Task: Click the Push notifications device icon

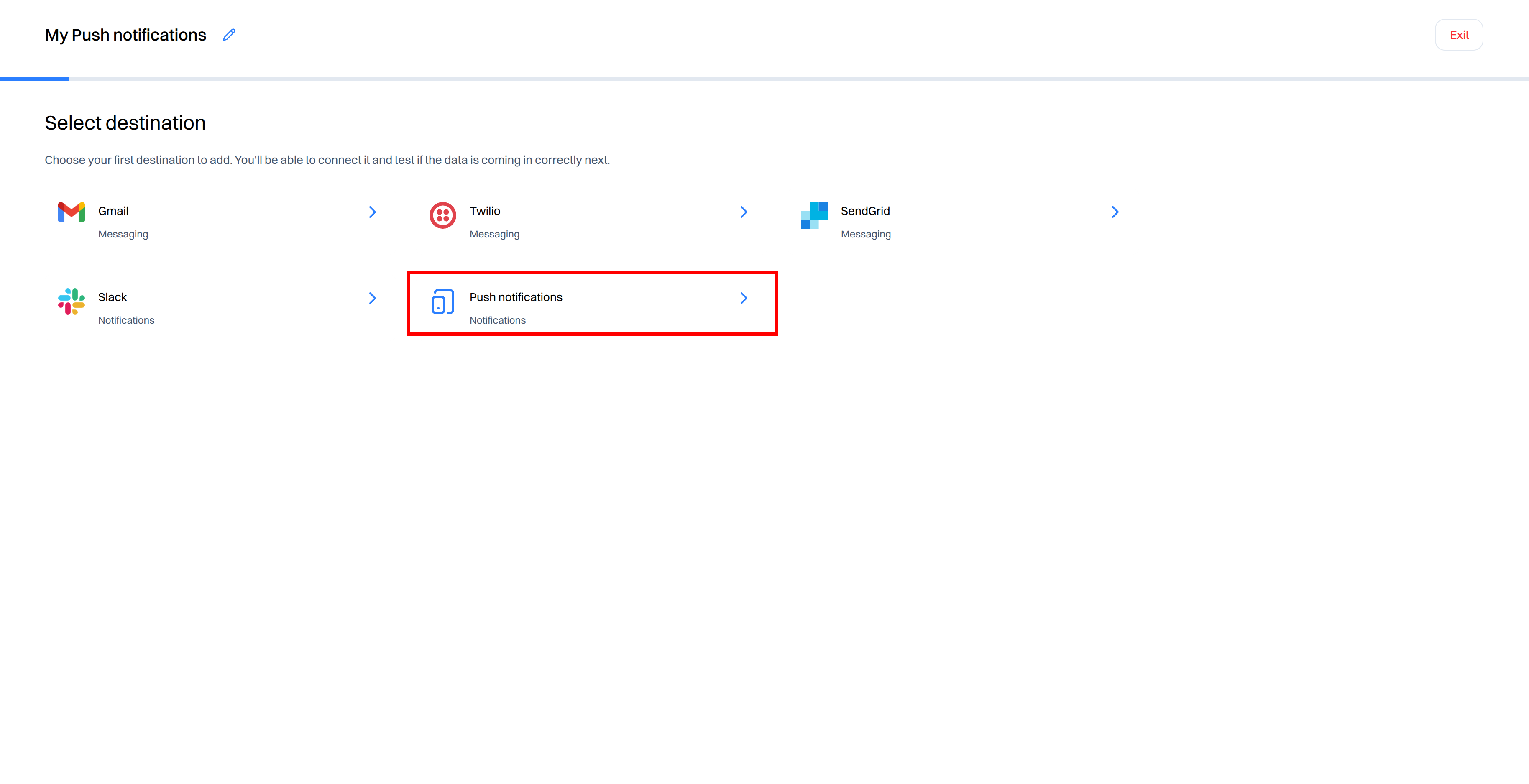Action: pyautogui.click(x=443, y=301)
